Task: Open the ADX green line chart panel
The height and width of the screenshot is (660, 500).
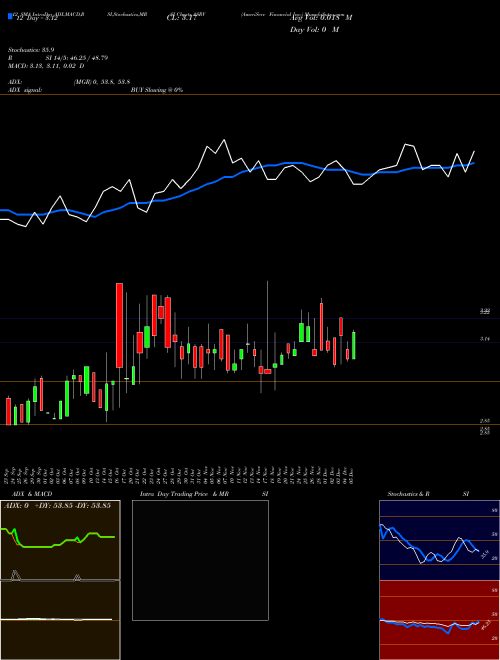Action: (60, 541)
